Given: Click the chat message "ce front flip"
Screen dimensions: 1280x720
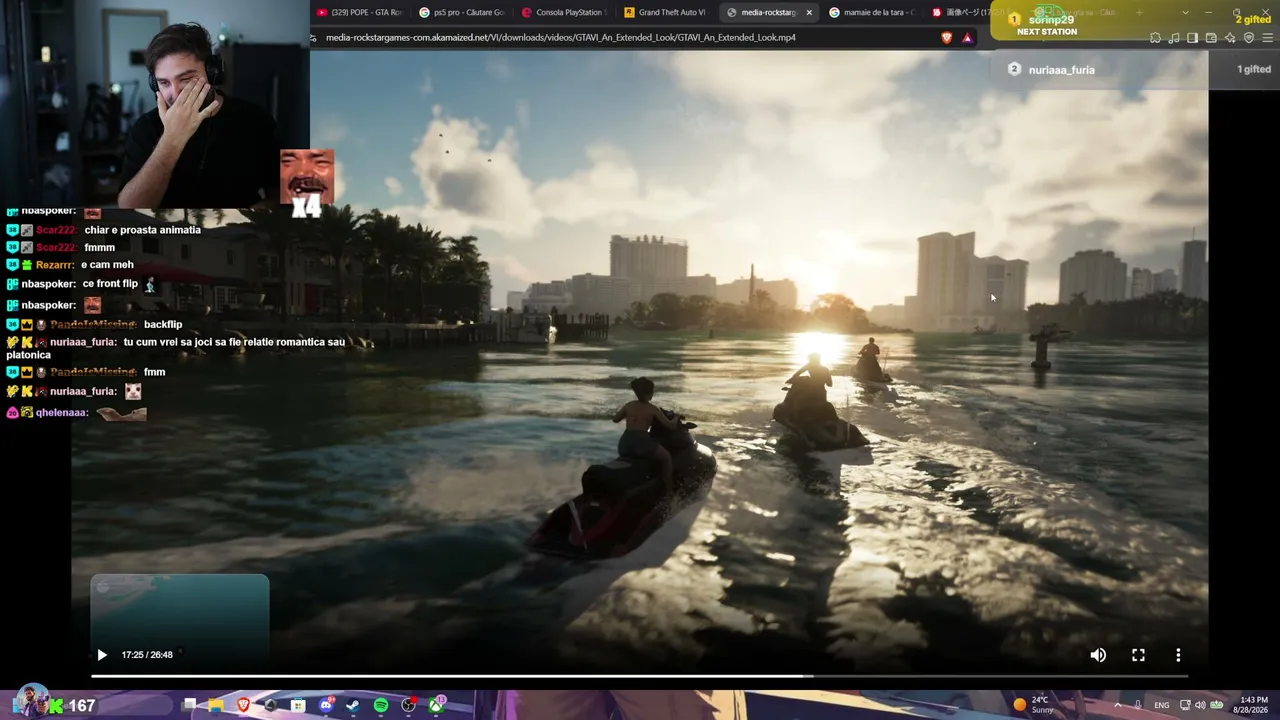Looking at the screenshot, I should click(x=110, y=284).
